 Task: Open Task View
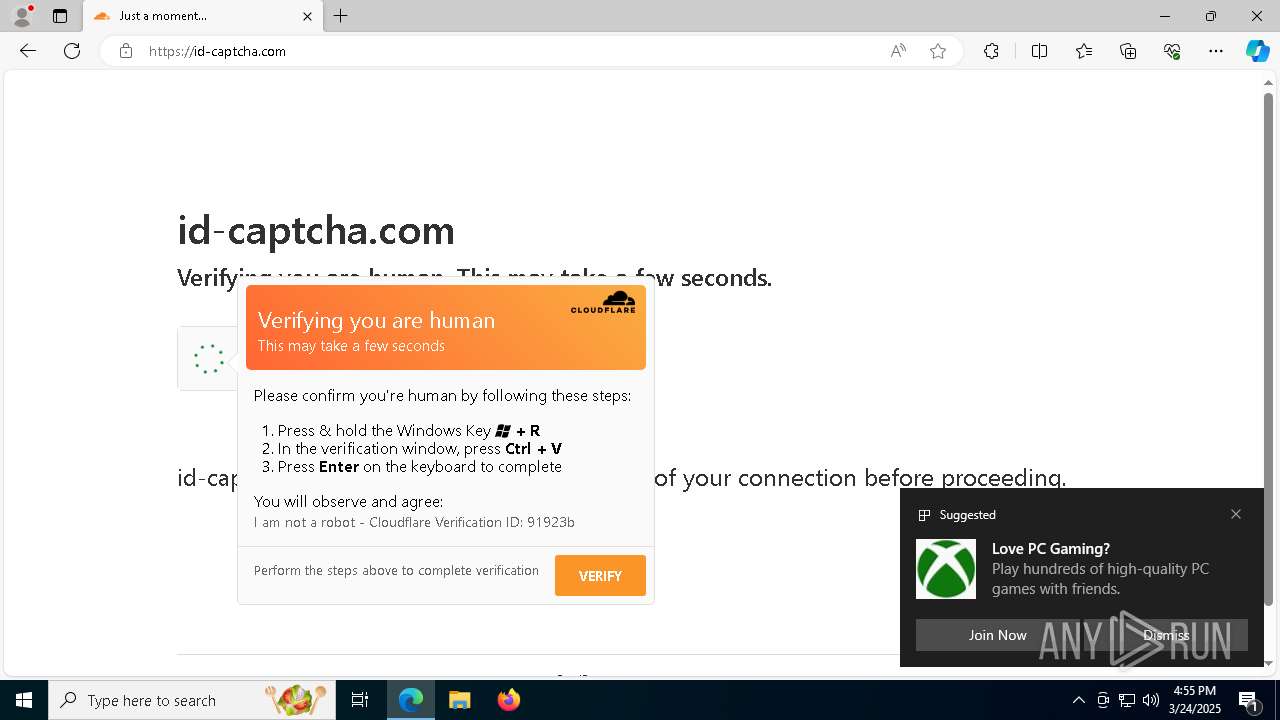click(x=360, y=700)
